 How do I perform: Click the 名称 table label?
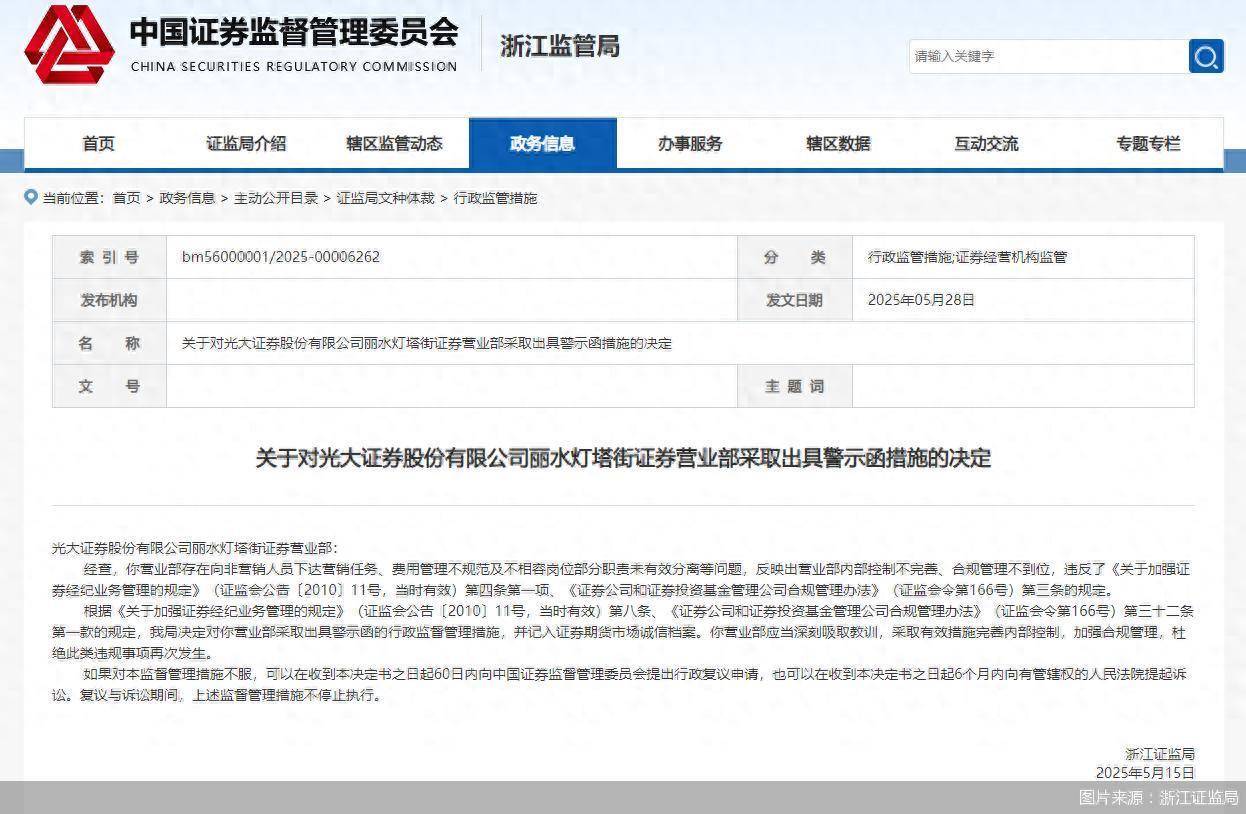coord(109,343)
